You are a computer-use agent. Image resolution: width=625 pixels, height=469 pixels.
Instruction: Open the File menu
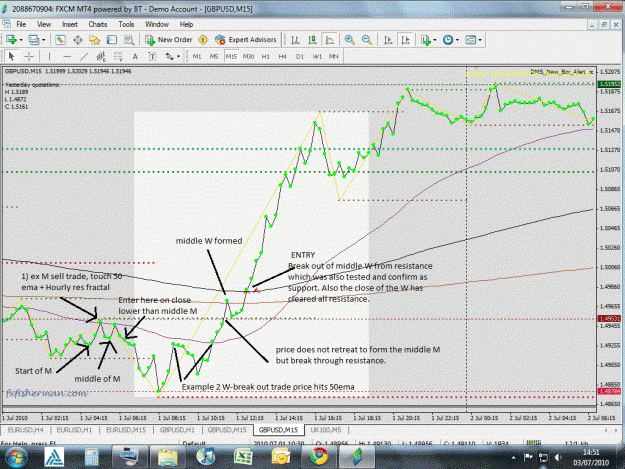tap(21, 24)
